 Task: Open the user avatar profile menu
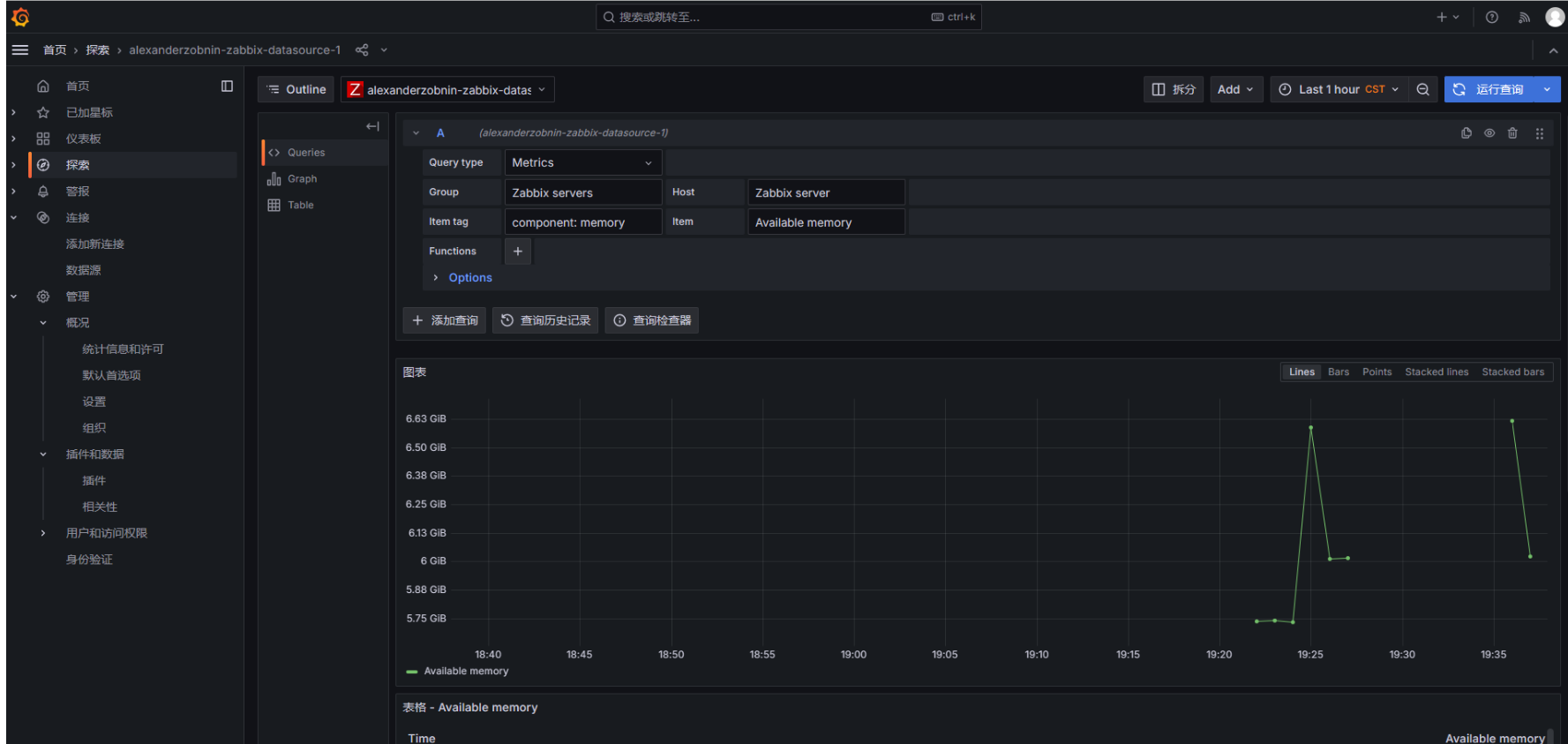tap(1555, 17)
